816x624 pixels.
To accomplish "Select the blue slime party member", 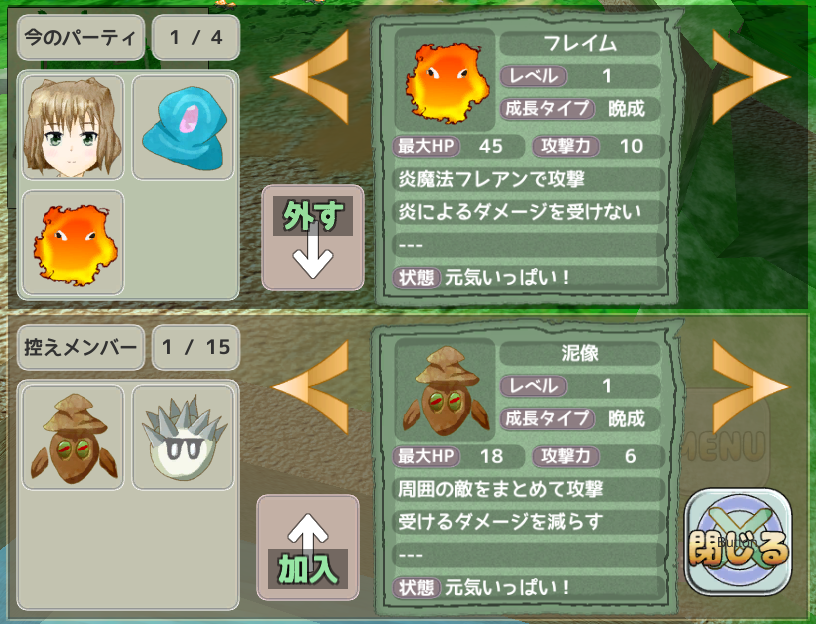I will pyautogui.click(x=183, y=127).
